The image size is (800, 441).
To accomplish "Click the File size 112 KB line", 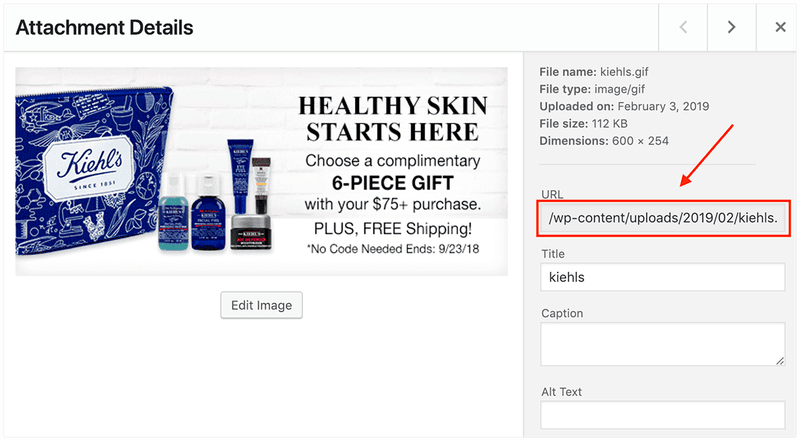I will pos(584,124).
